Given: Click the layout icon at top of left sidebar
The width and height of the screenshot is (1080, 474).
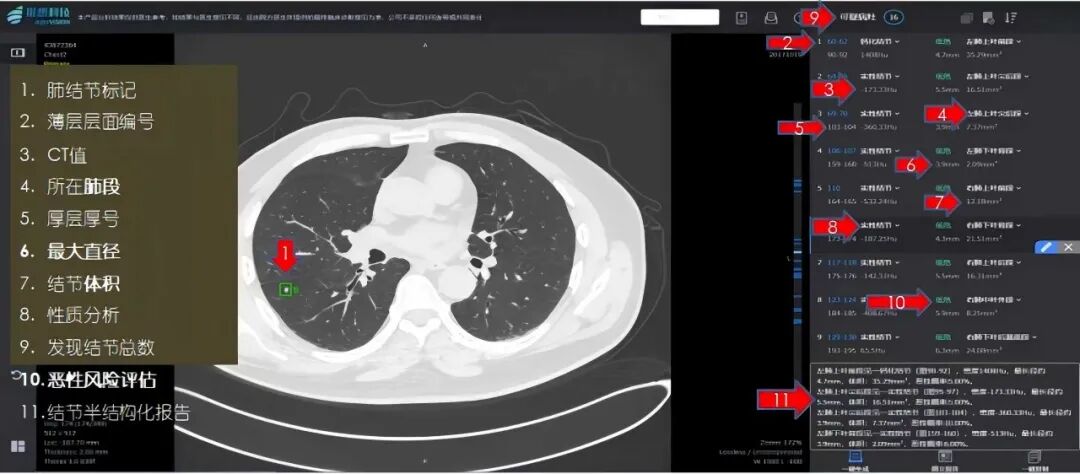Looking at the screenshot, I should click(17, 51).
